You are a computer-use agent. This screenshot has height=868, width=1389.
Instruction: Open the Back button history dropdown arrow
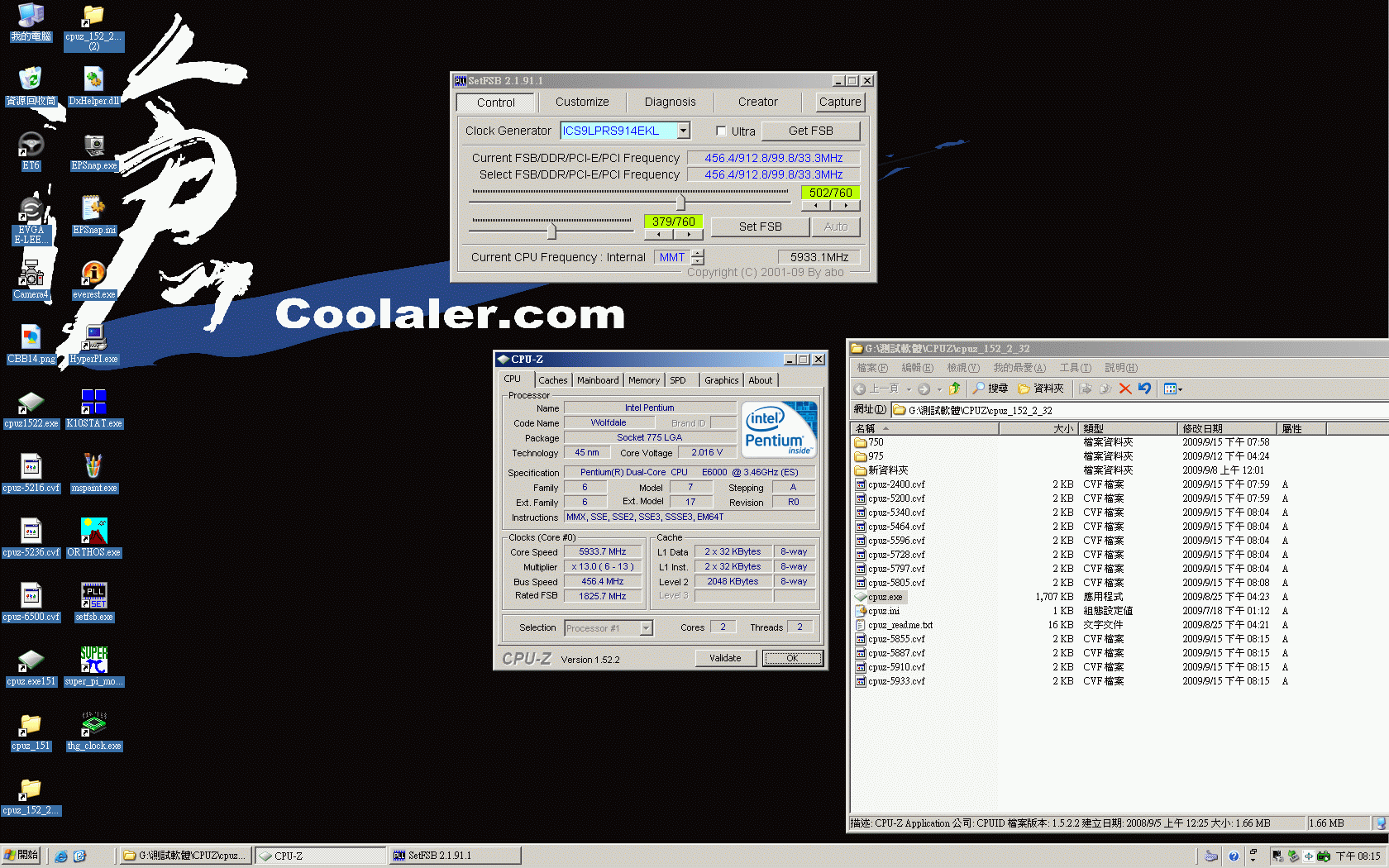pos(909,389)
